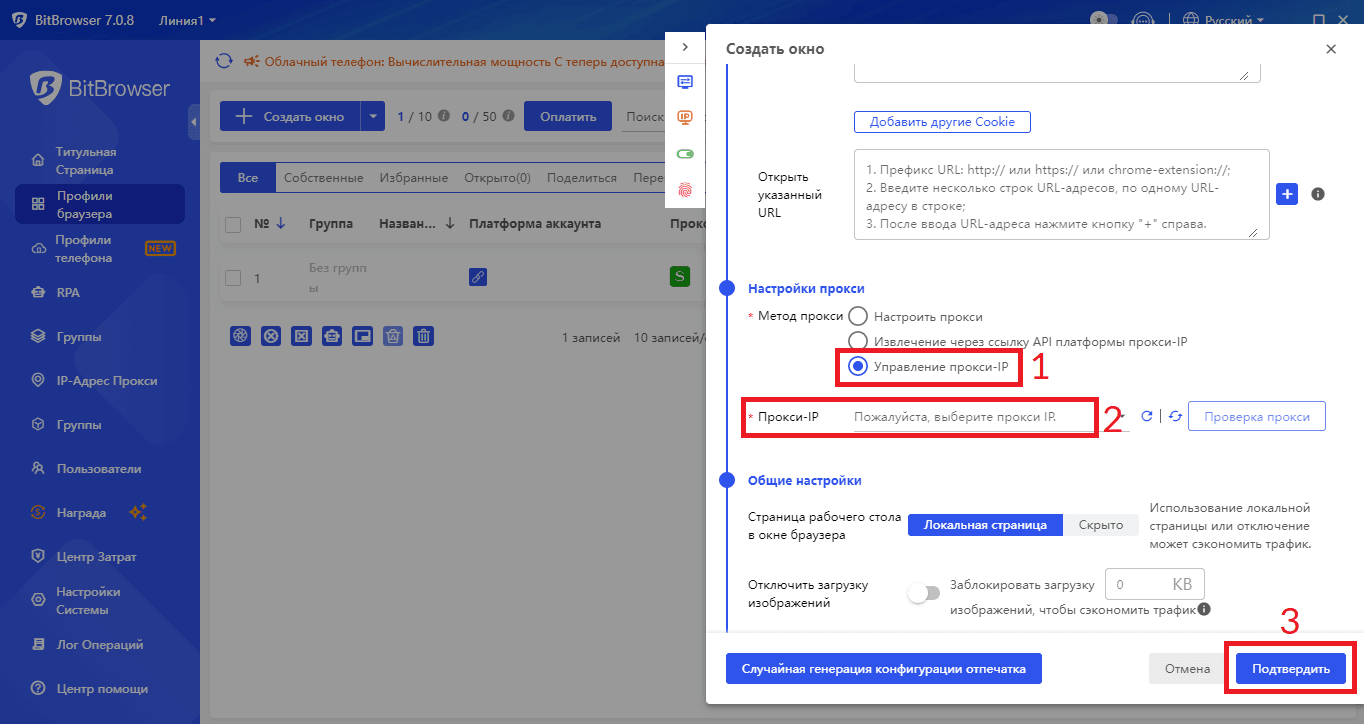Toggle the disable image loading switch
Screen dimensions: 1364x724
(923, 593)
